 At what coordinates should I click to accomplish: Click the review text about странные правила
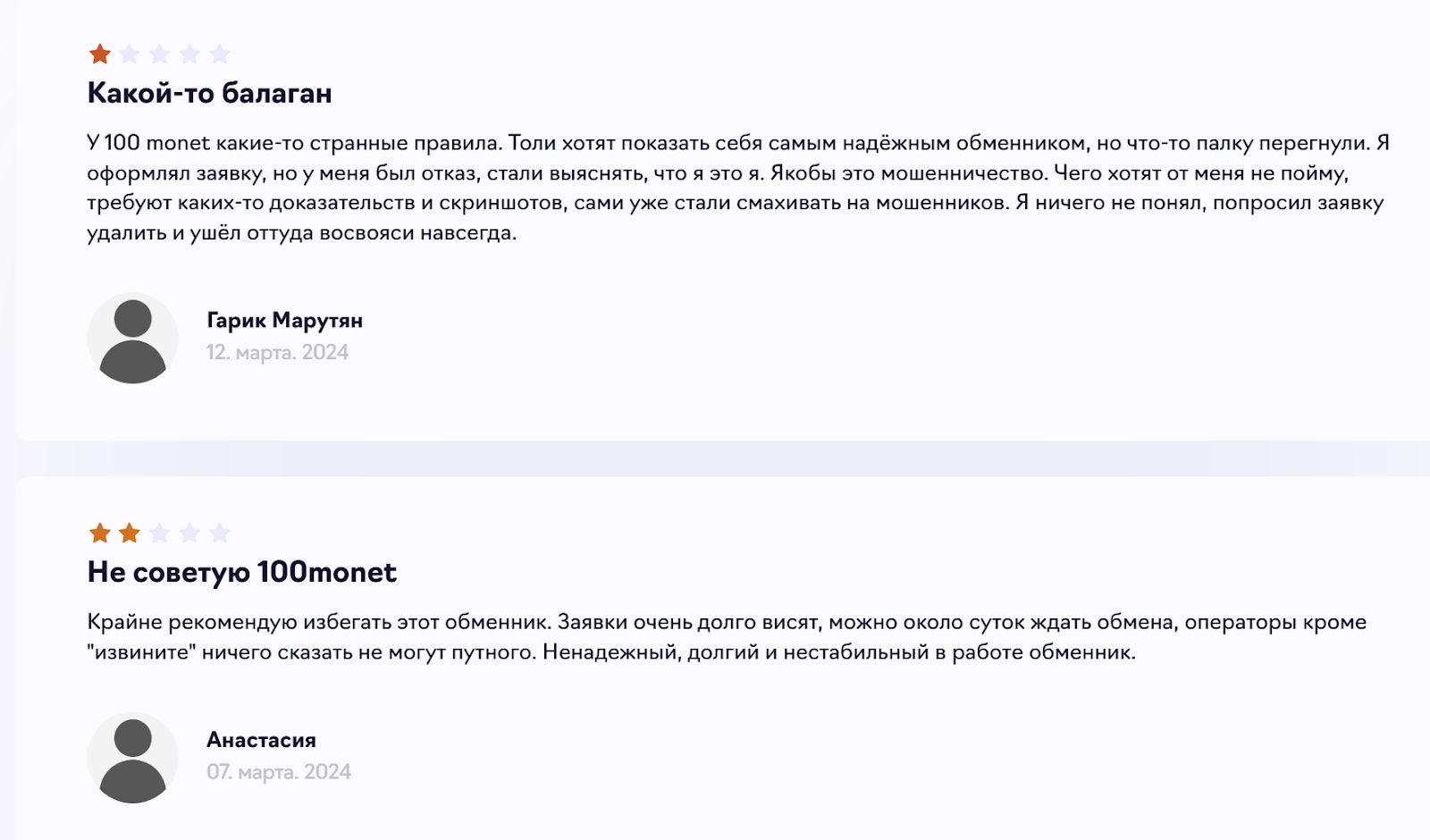(738, 188)
